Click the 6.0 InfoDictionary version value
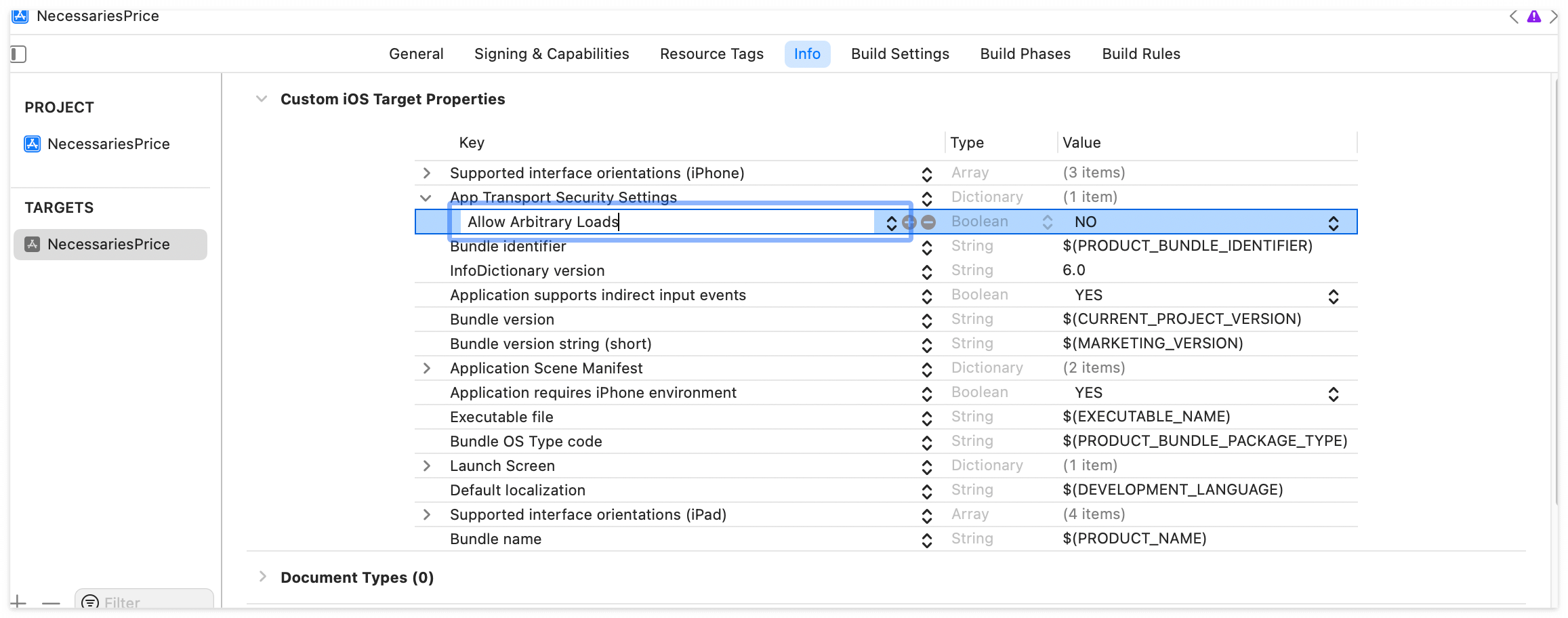 [1074, 270]
